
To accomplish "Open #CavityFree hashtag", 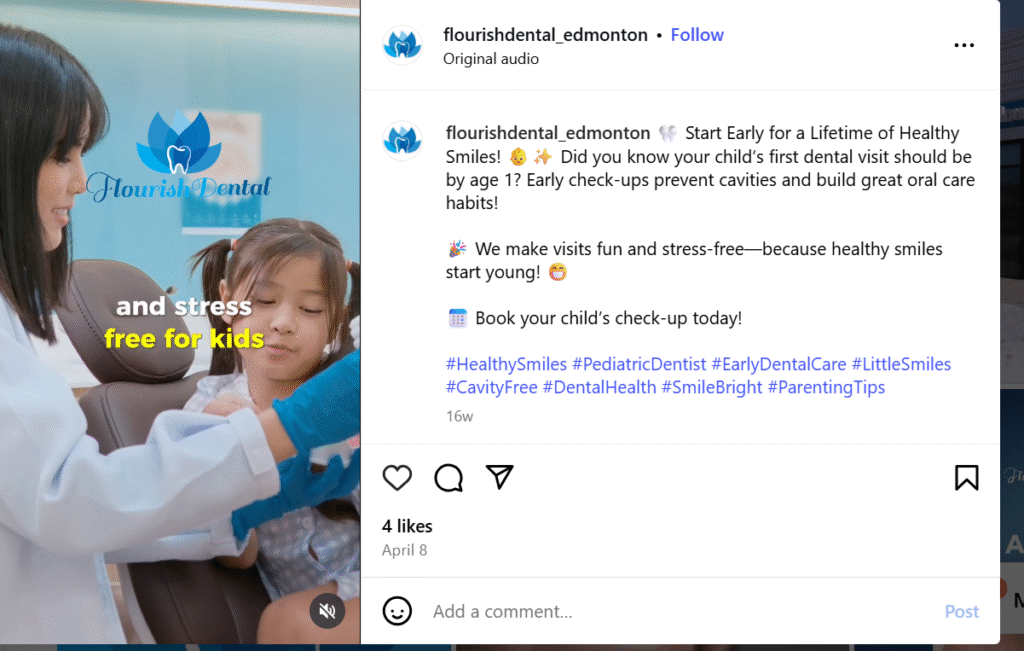I will point(492,387).
